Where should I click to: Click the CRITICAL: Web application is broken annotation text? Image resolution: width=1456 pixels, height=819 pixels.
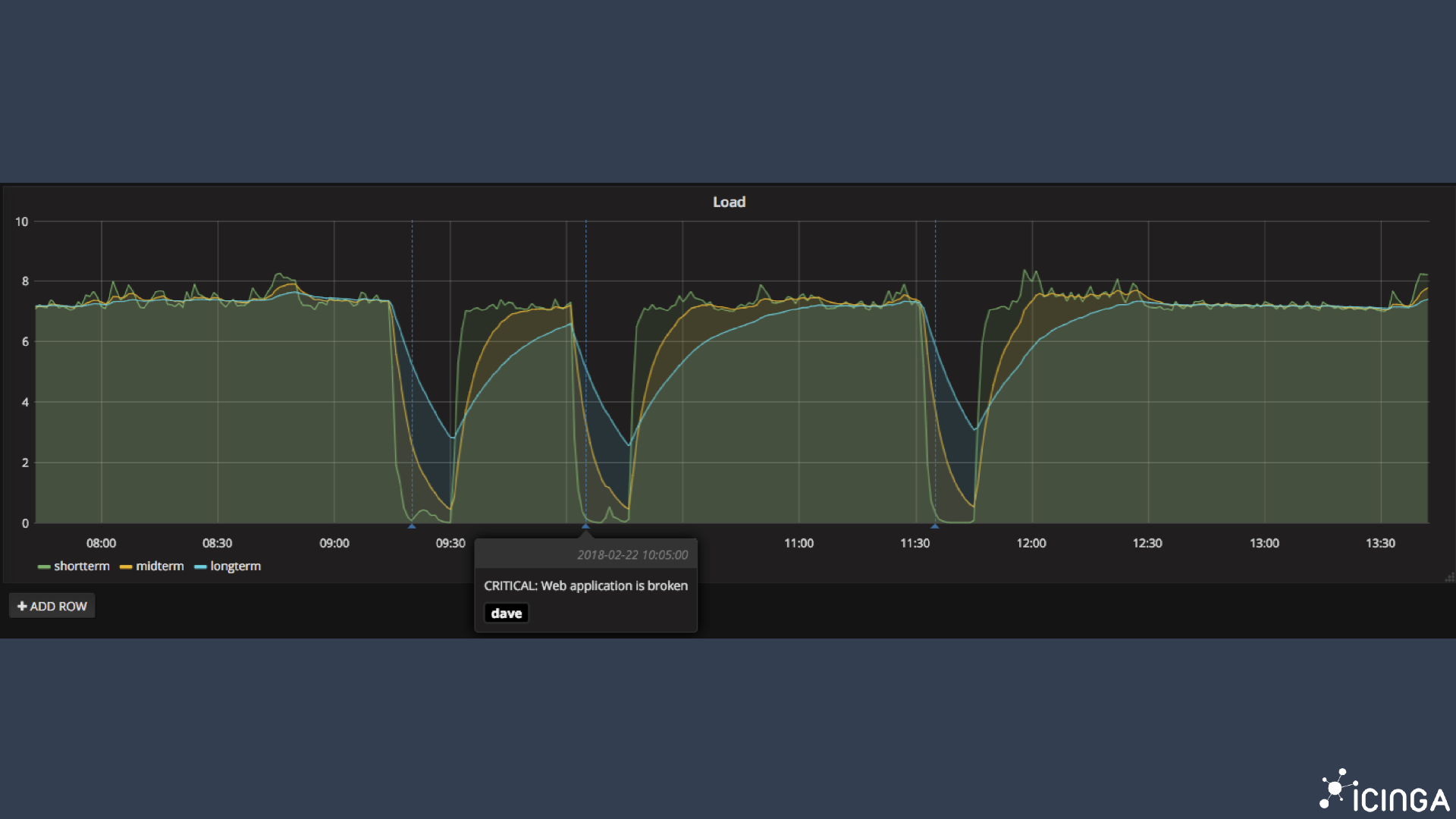585,585
